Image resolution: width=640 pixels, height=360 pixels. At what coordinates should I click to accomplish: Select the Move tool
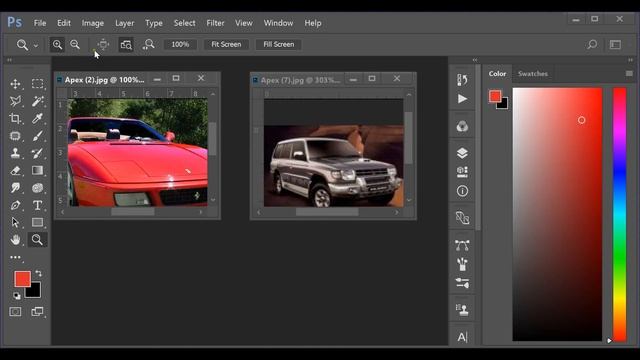pyautogui.click(x=16, y=84)
